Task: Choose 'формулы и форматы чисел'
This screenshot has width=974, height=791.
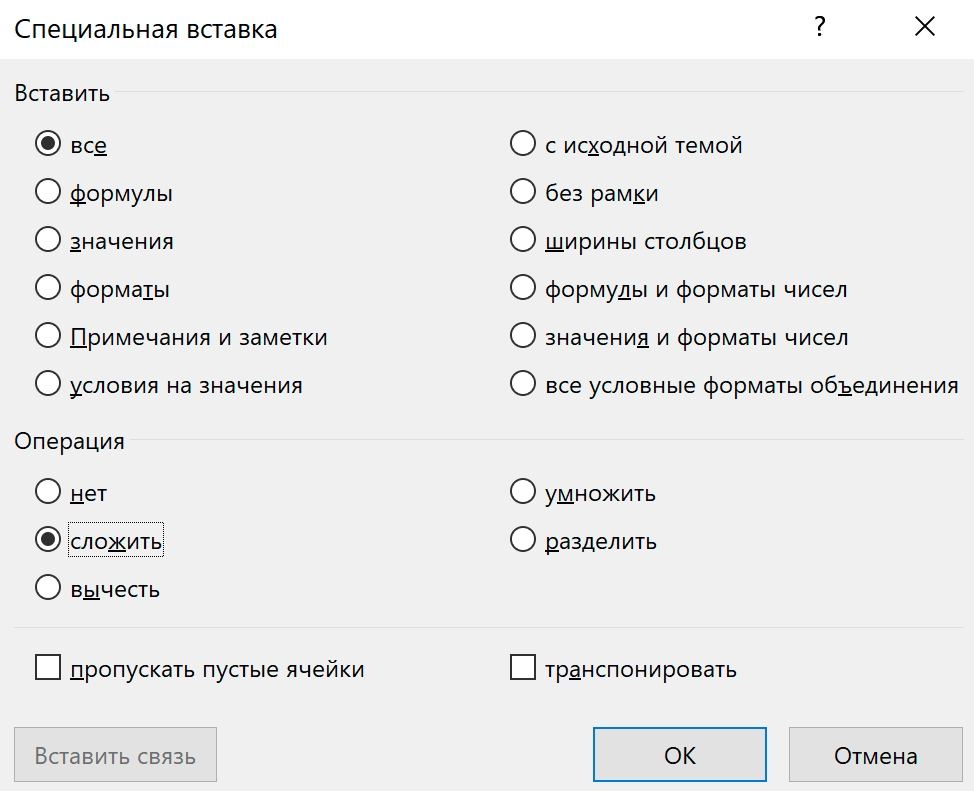Action: click(523, 289)
